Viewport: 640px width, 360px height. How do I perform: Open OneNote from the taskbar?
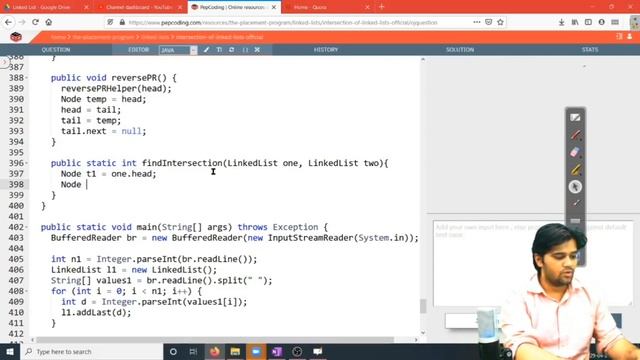(277, 351)
